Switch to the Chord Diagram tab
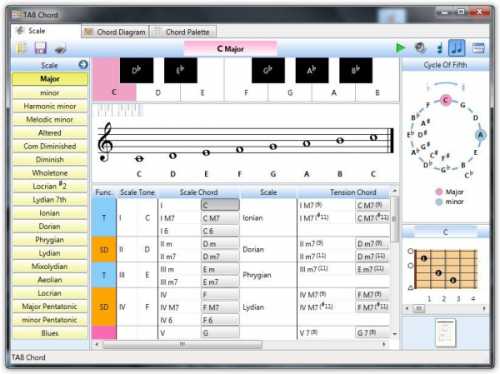 click(x=115, y=32)
